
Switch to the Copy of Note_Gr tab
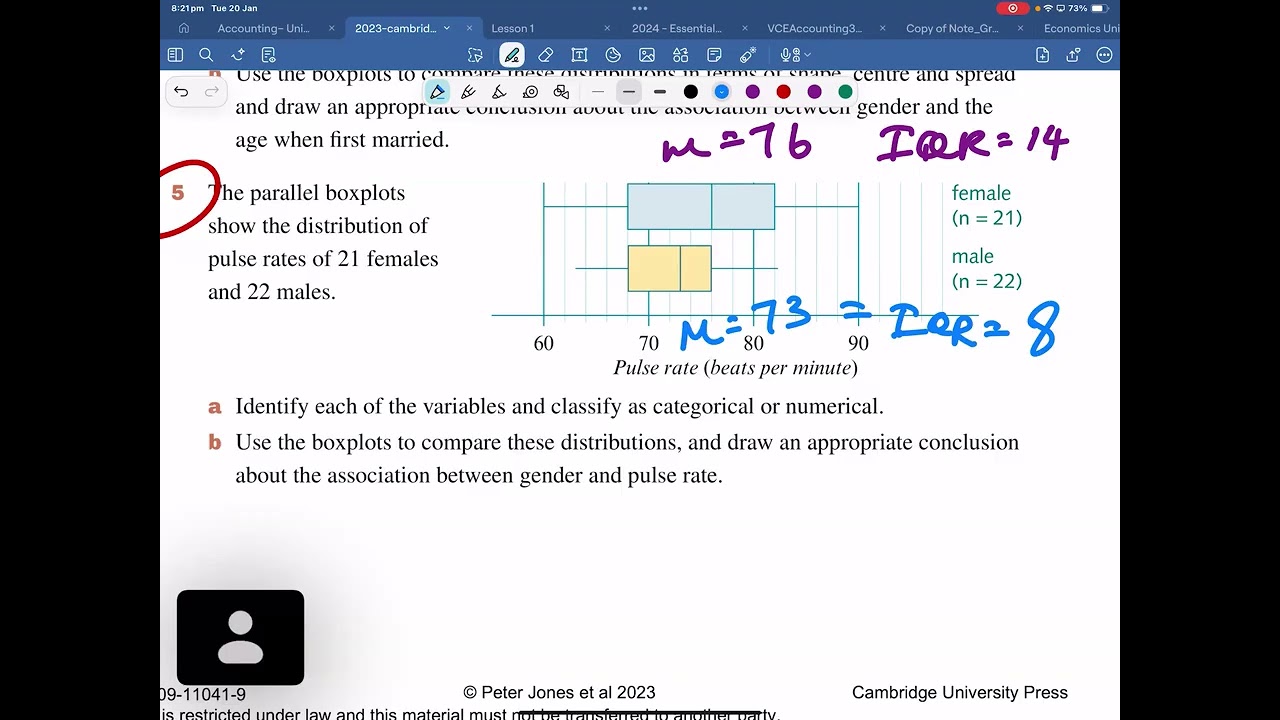[952, 28]
